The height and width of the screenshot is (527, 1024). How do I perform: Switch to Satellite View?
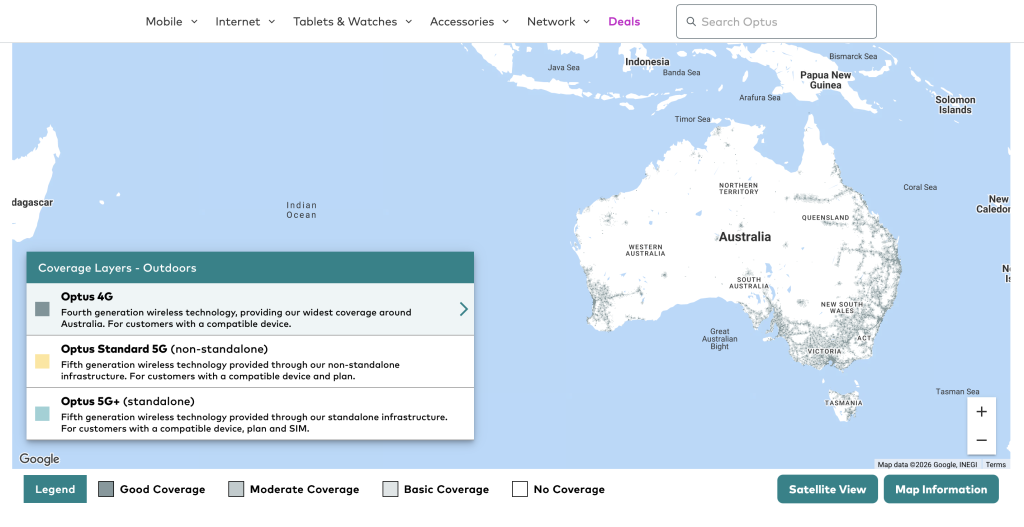click(827, 489)
